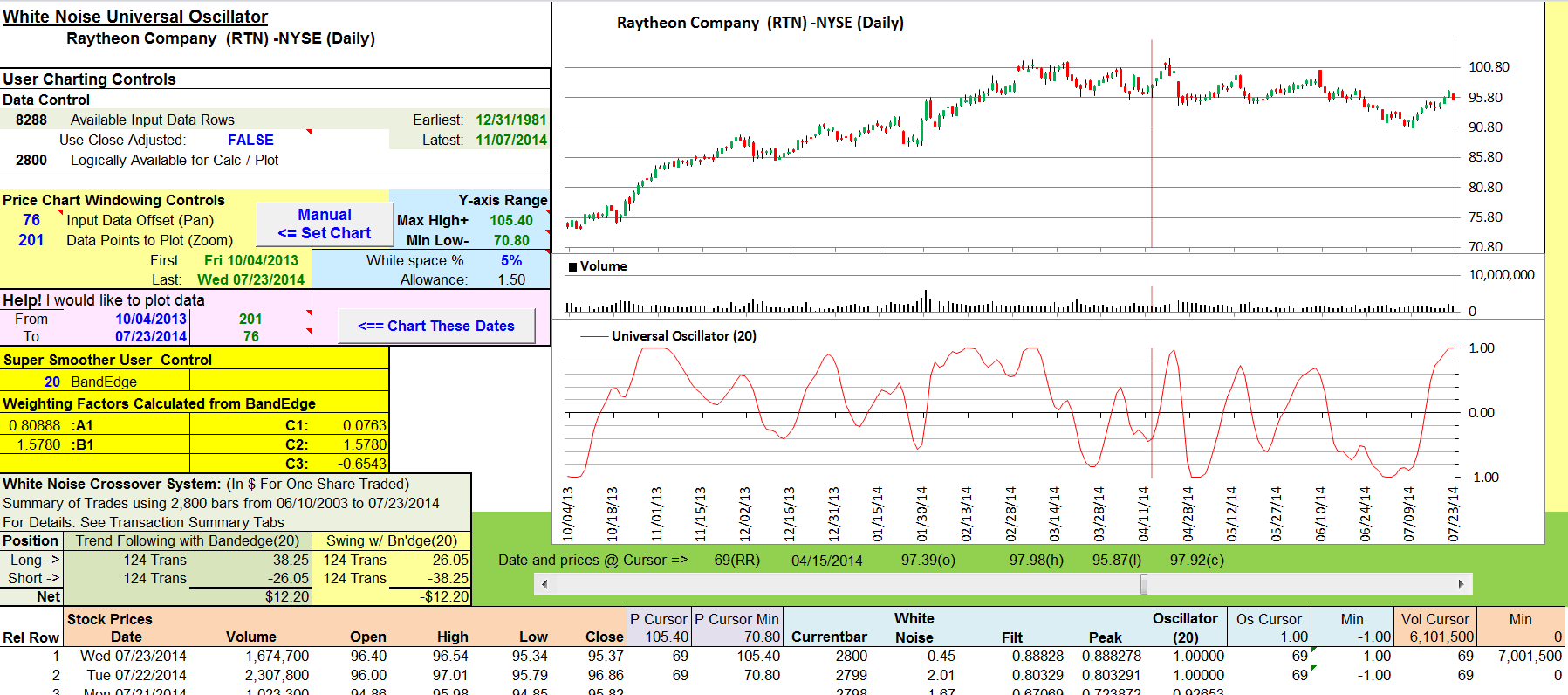The image size is (1568, 695).
Task: Select the 8288 Available Input Data Rows cell
Action: [31, 120]
